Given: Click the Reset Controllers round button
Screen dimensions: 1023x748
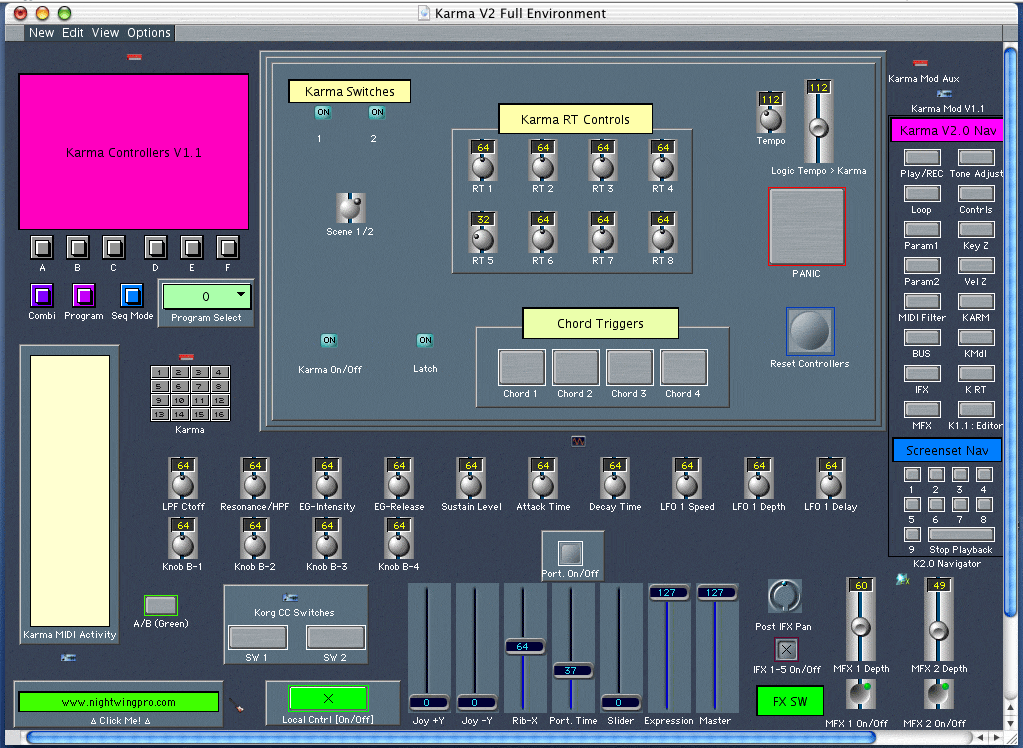Looking at the screenshot, I should [x=810, y=331].
